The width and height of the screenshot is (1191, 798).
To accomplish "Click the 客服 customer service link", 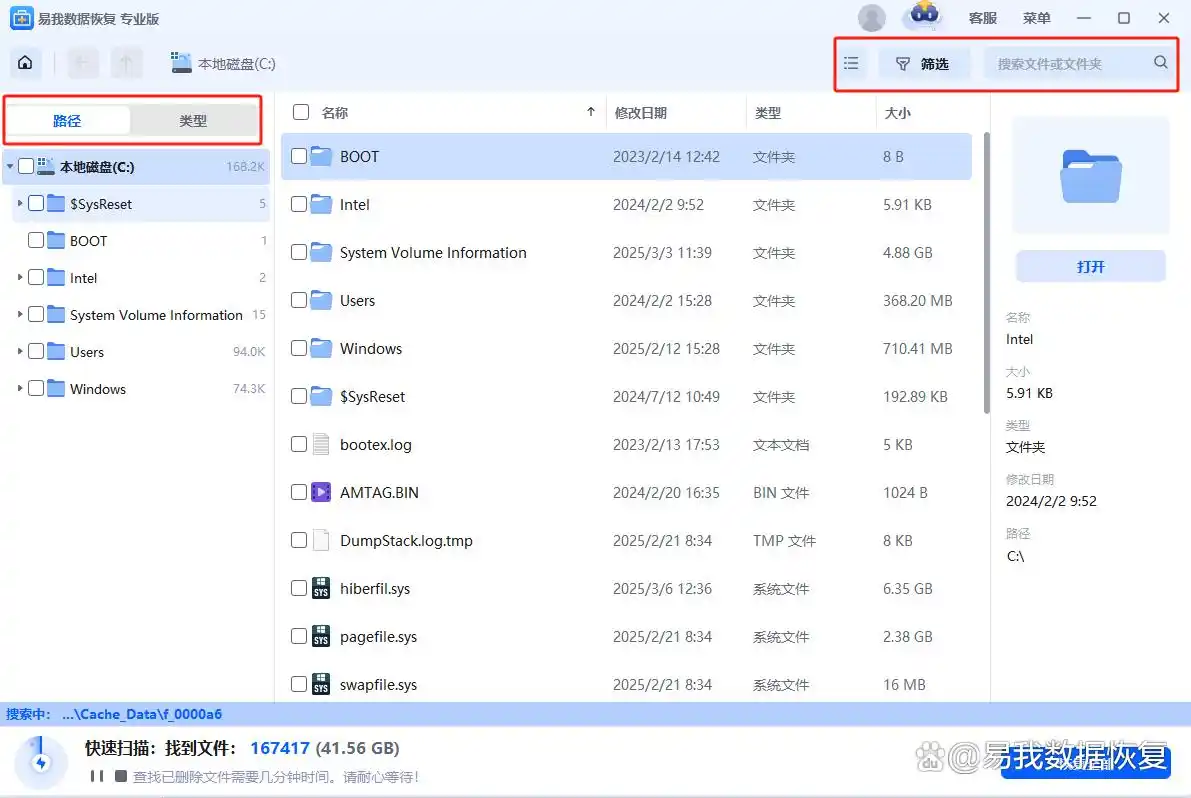I will [983, 17].
